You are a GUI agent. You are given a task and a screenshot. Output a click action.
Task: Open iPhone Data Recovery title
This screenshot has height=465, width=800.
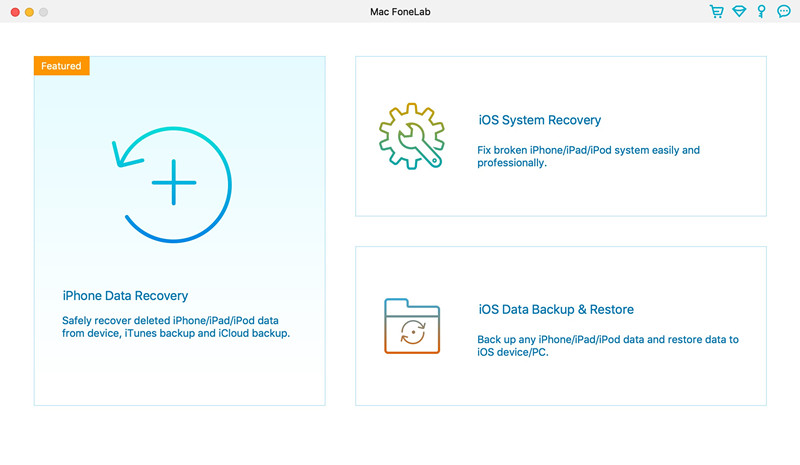click(125, 296)
